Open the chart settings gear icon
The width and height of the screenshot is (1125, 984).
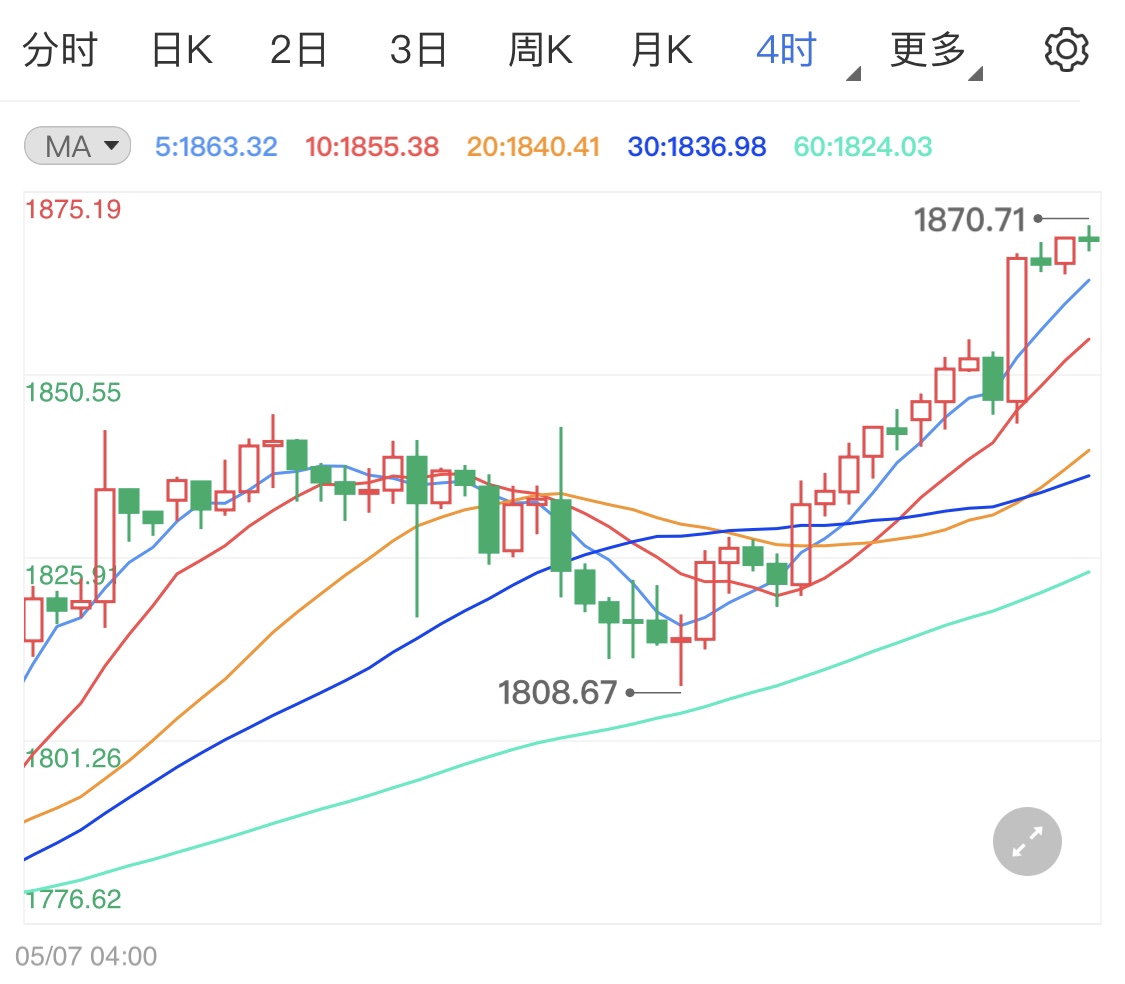coord(1066,50)
